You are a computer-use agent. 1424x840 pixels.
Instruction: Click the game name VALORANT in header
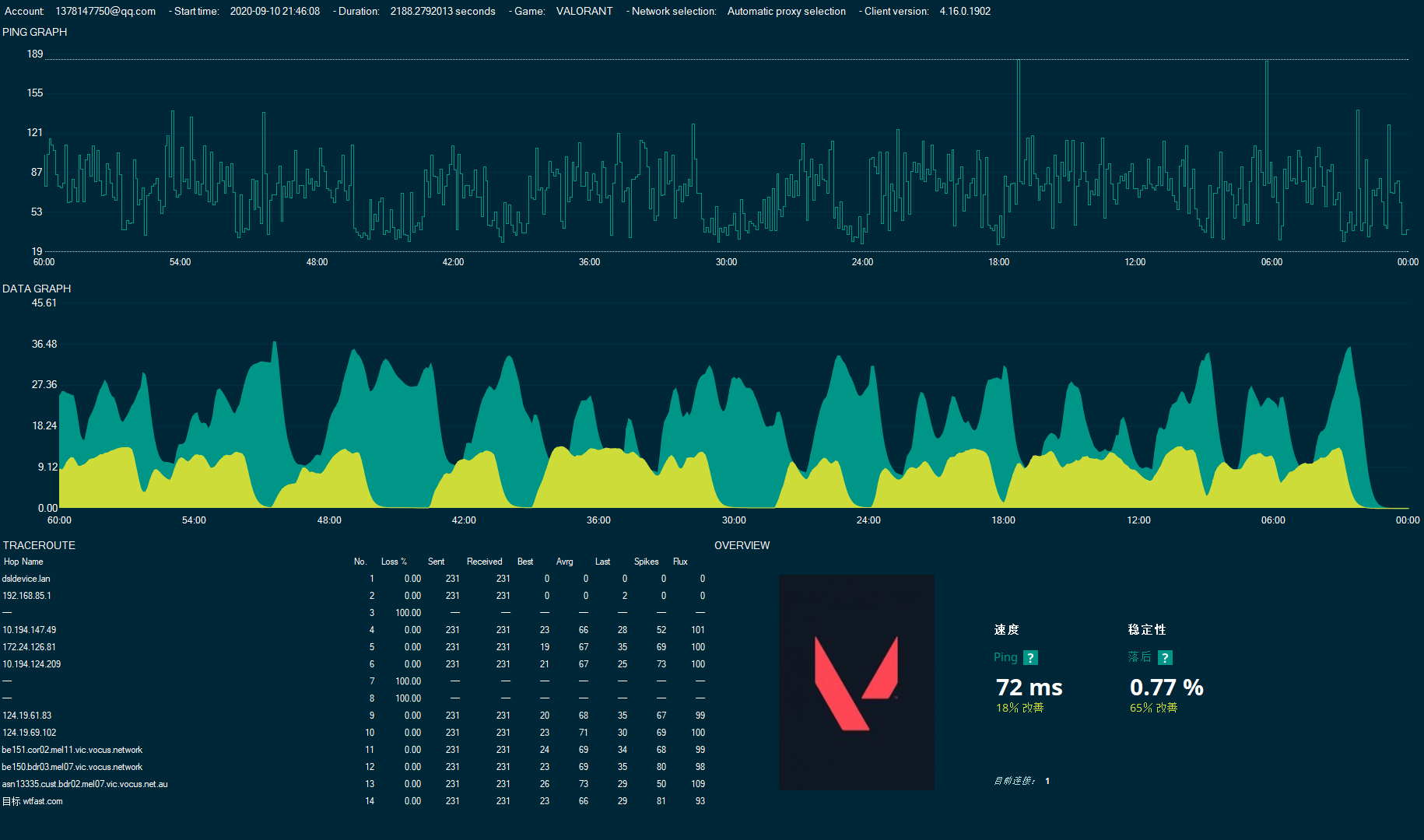584,11
